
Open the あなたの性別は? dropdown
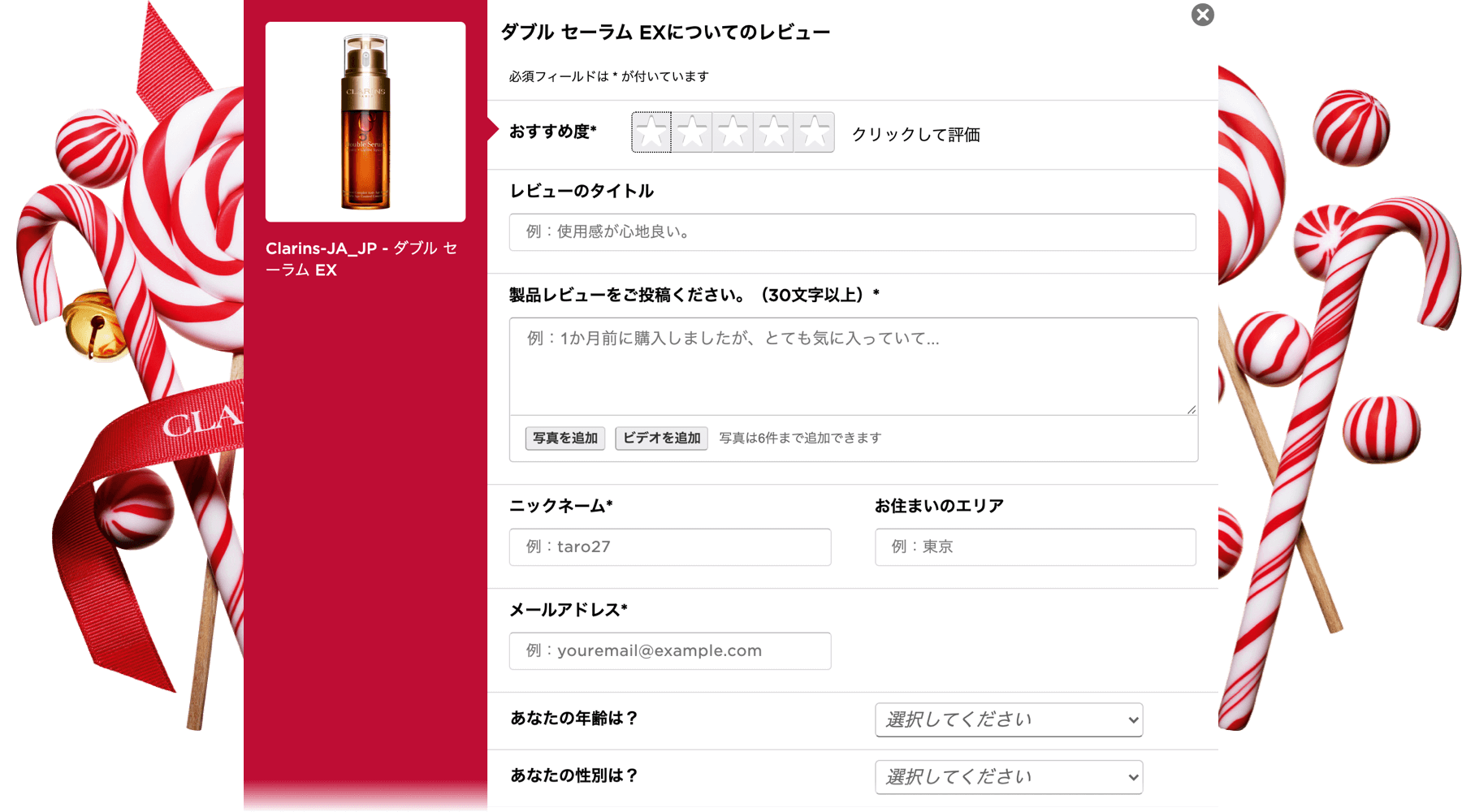(1009, 777)
